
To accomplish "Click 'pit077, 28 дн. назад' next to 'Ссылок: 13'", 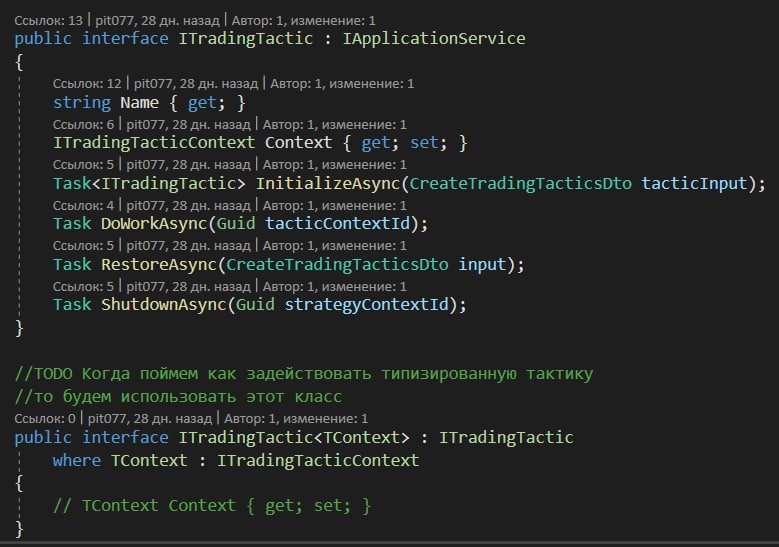I will tap(157, 20).
